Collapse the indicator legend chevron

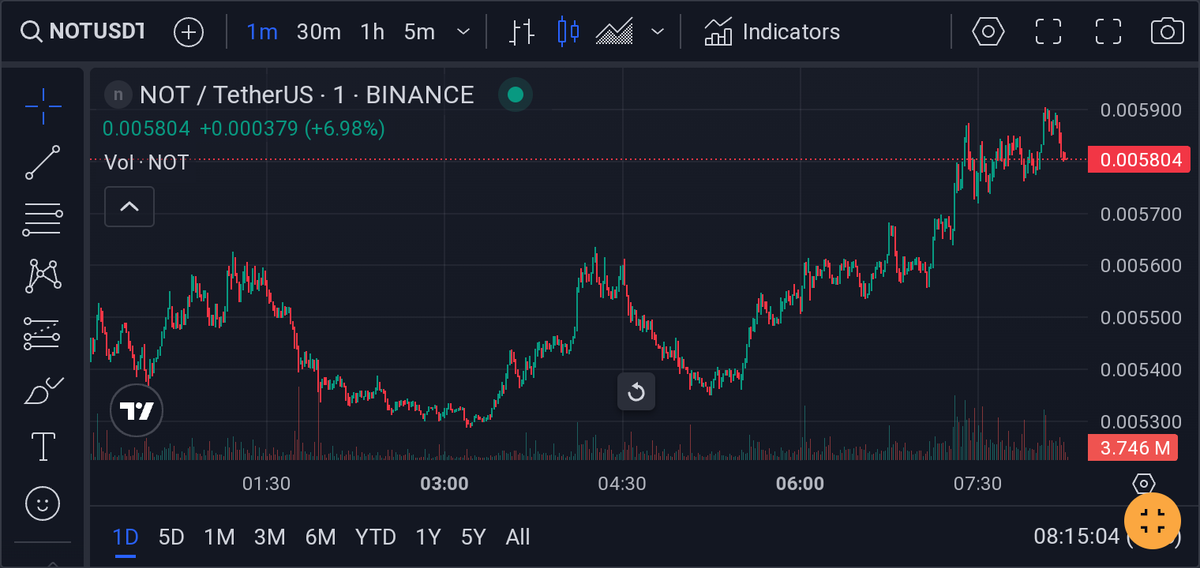point(130,207)
